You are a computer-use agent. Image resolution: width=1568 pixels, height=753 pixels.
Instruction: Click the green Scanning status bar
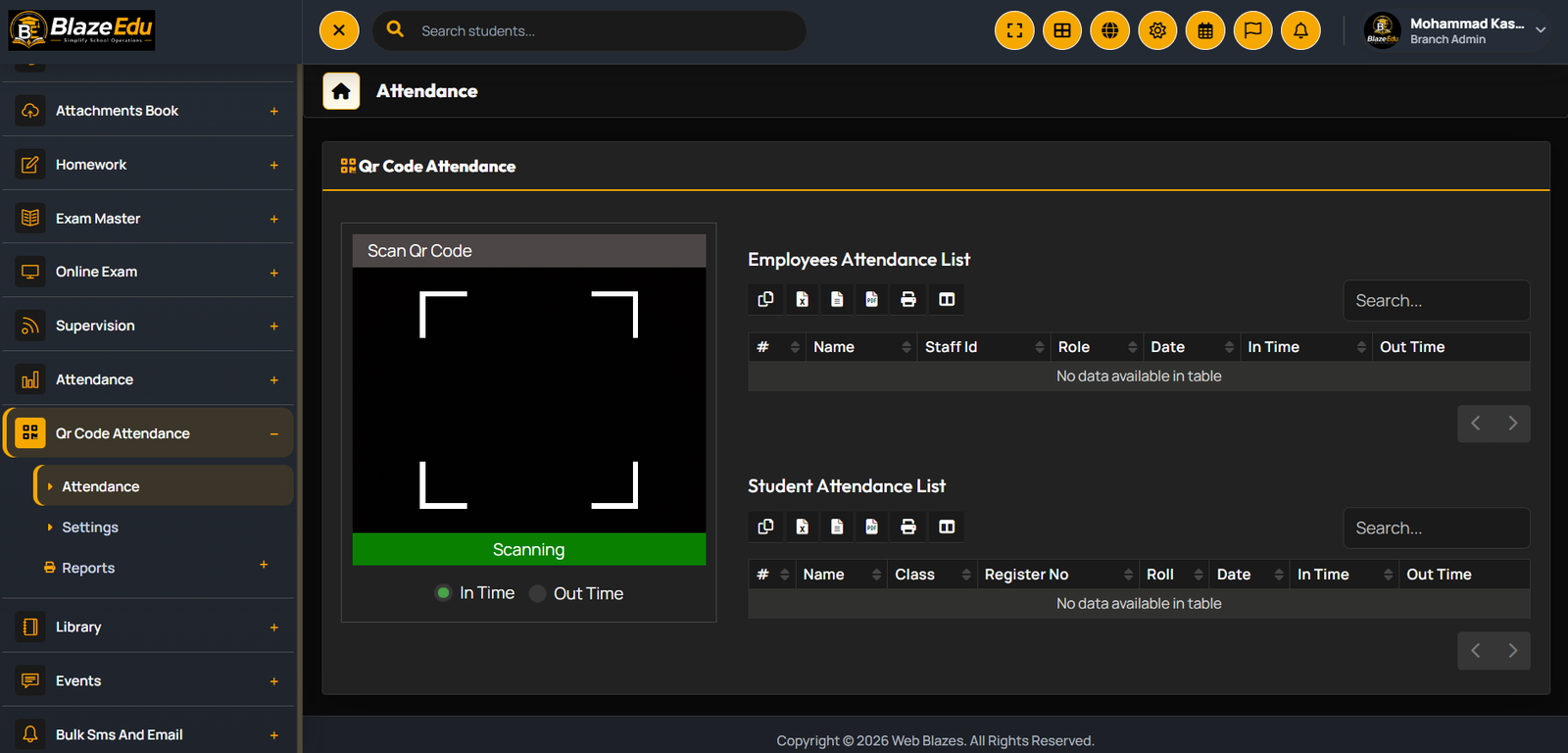529,549
